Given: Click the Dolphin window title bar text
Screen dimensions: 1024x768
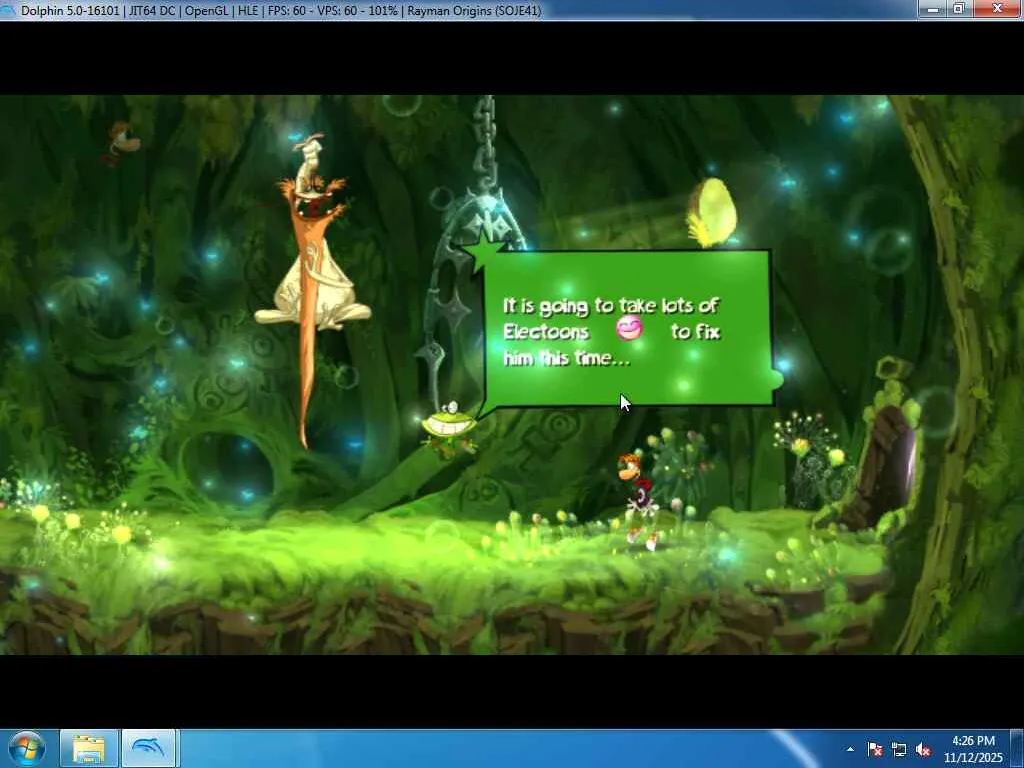Looking at the screenshot, I should tap(281, 10).
